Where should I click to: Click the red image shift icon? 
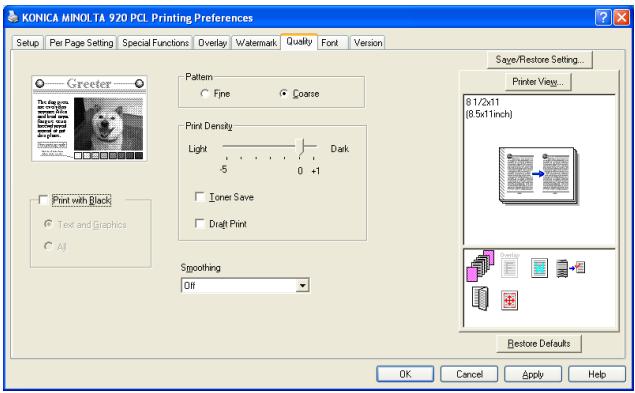pyautogui.click(x=509, y=300)
